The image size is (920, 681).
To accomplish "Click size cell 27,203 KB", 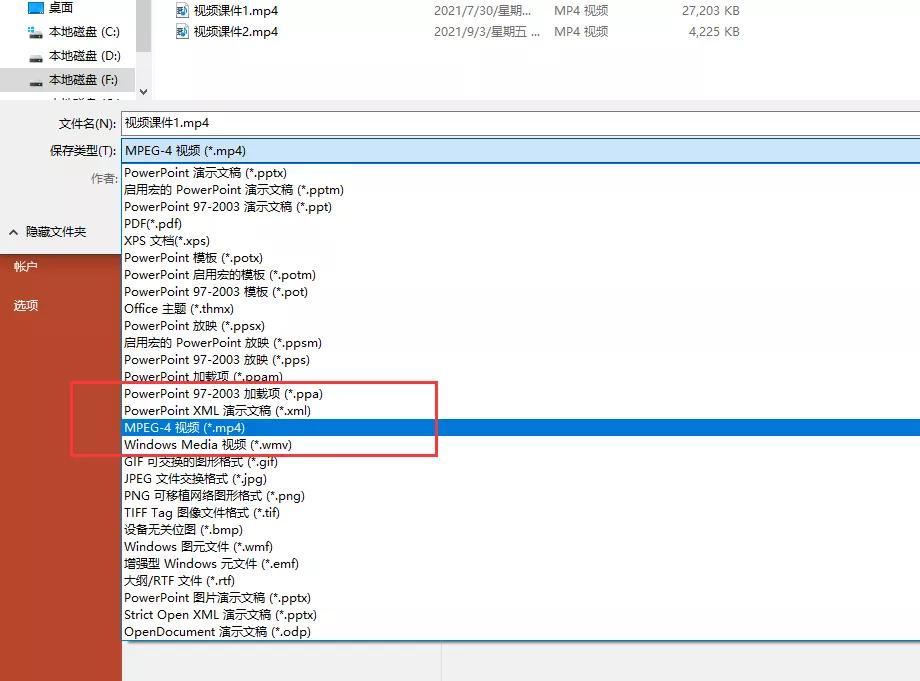I will [711, 11].
